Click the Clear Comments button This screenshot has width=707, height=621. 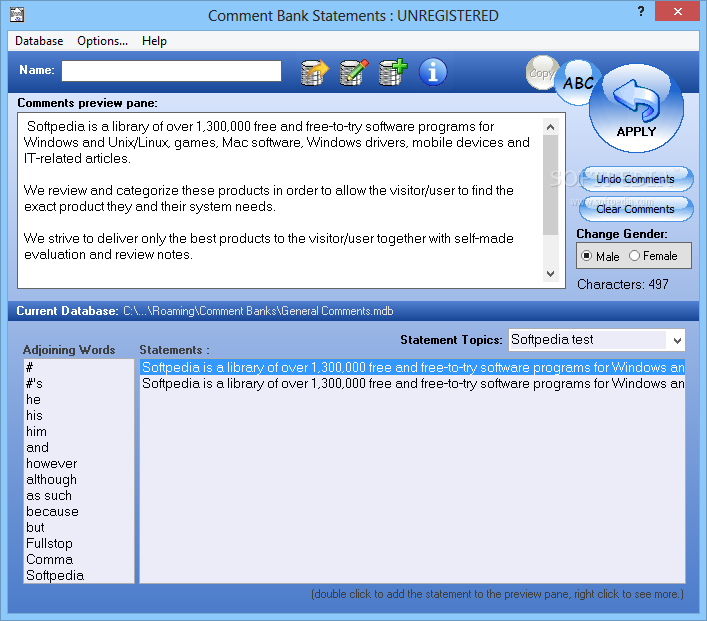pyautogui.click(x=636, y=209)
